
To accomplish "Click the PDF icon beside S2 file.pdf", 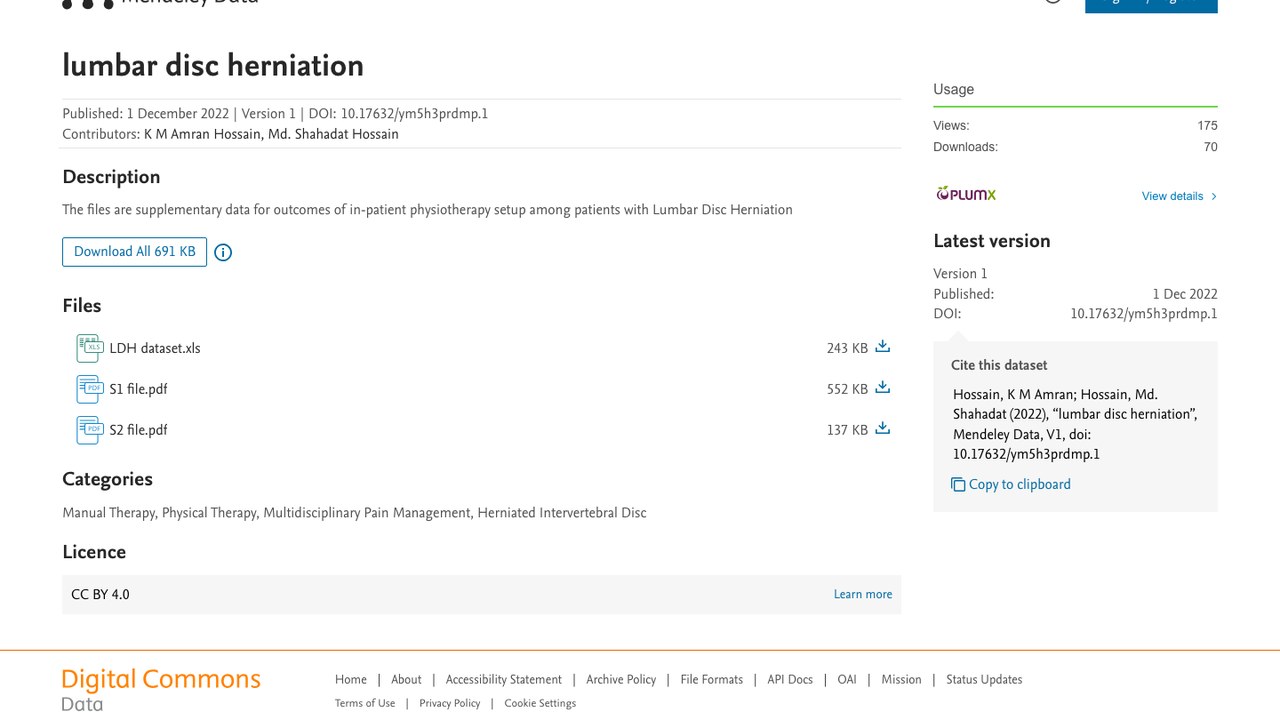I will (89, 430).
